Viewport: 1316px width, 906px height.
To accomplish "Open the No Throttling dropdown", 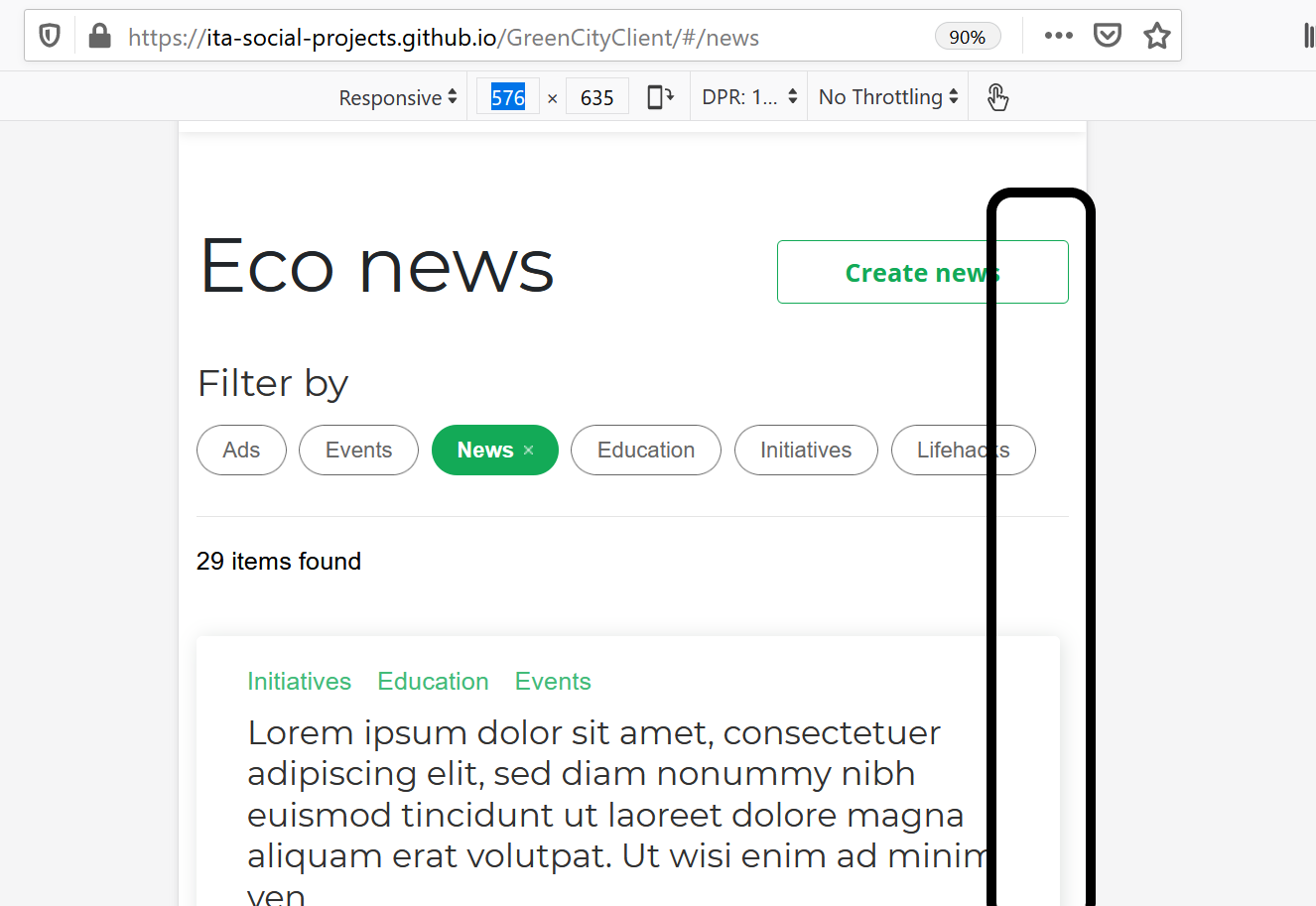I will (888, 97).
